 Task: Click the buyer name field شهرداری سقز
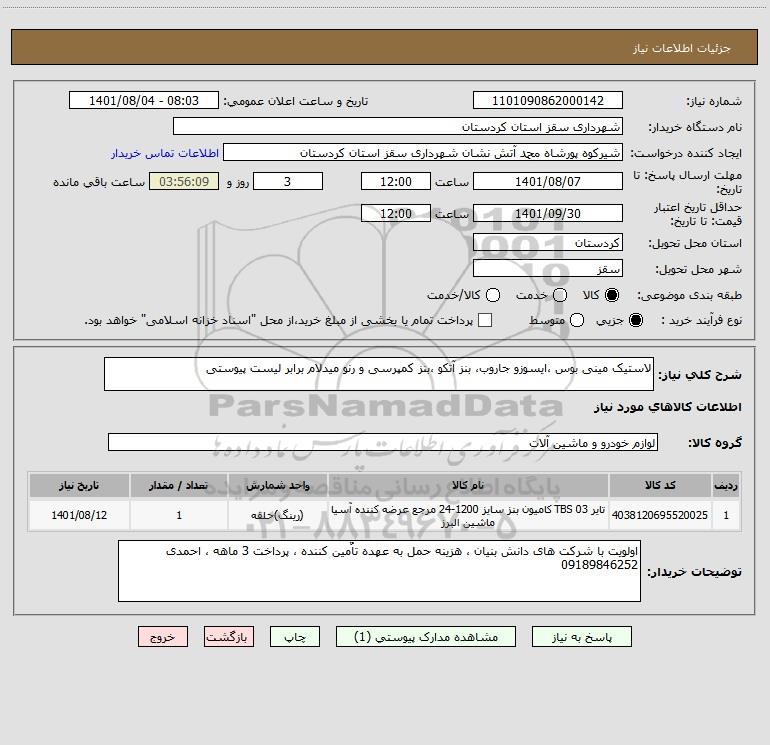(398, 126)
